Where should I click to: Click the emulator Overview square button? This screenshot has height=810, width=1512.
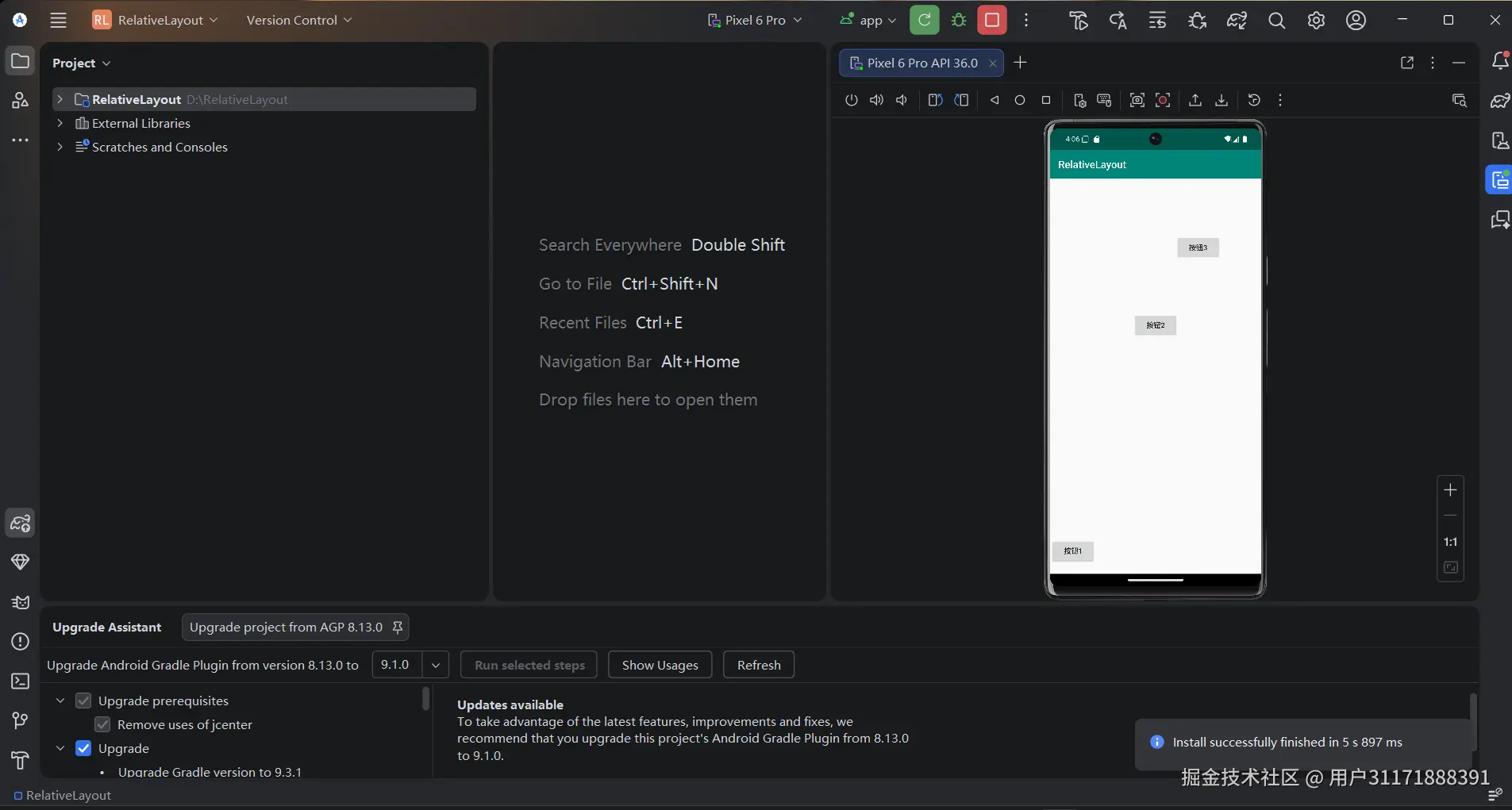click(1046, 100)
